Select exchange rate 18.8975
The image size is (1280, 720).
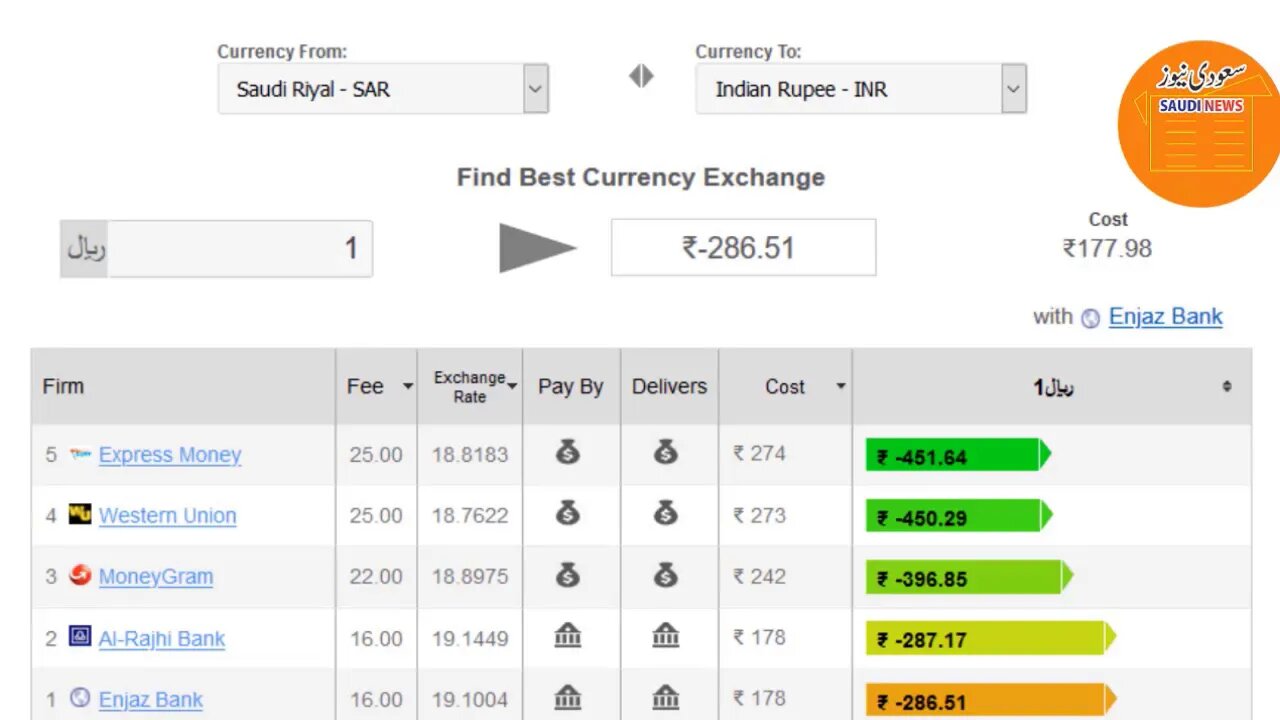(x=470, y=577)
